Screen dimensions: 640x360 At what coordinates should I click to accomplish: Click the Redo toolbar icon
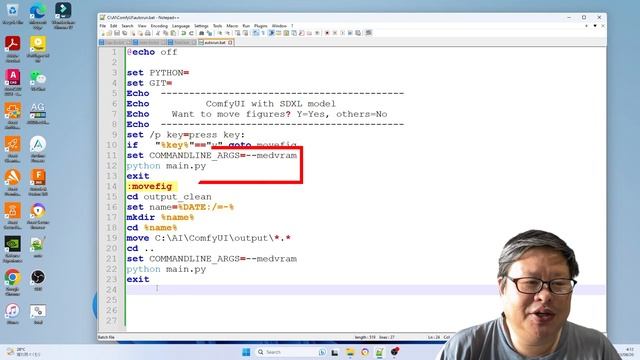pyautogui.click(x=191, y=33)
